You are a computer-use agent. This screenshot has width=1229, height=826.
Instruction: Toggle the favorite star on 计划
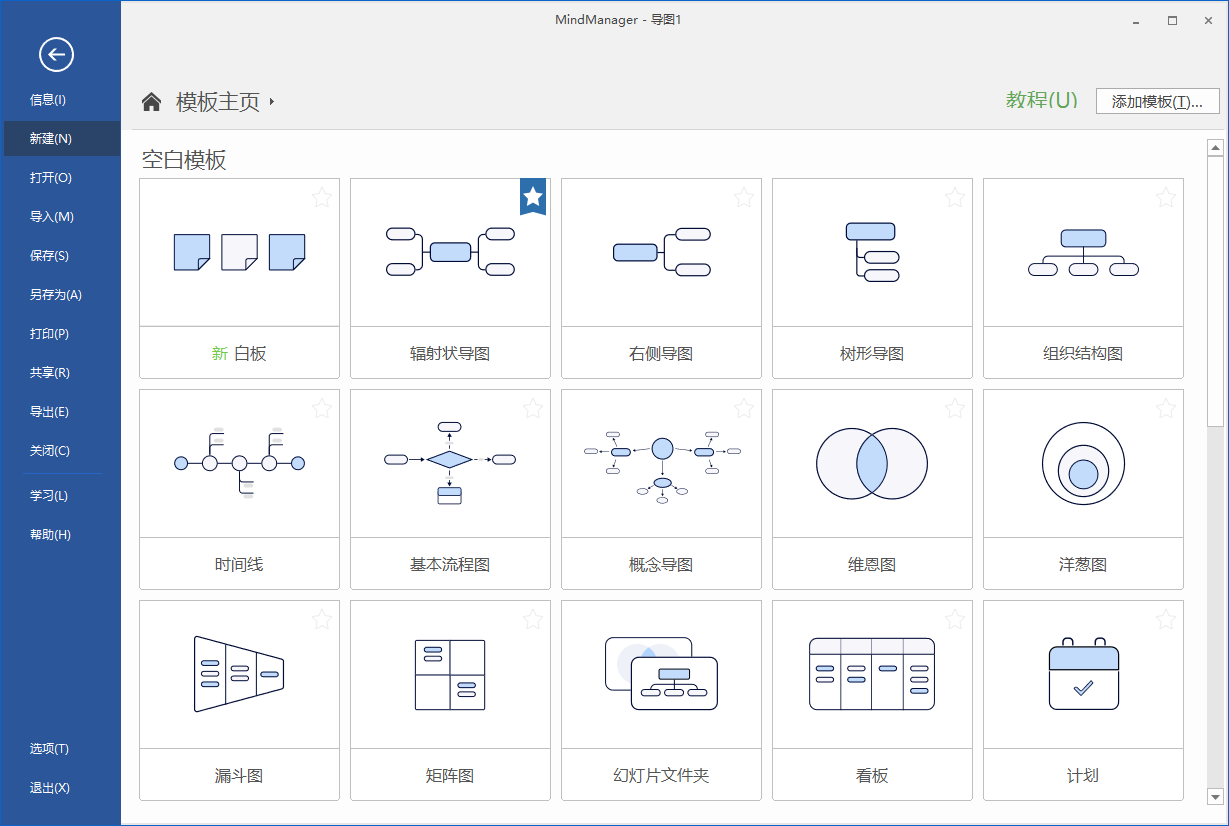(x=1166, y=619)
